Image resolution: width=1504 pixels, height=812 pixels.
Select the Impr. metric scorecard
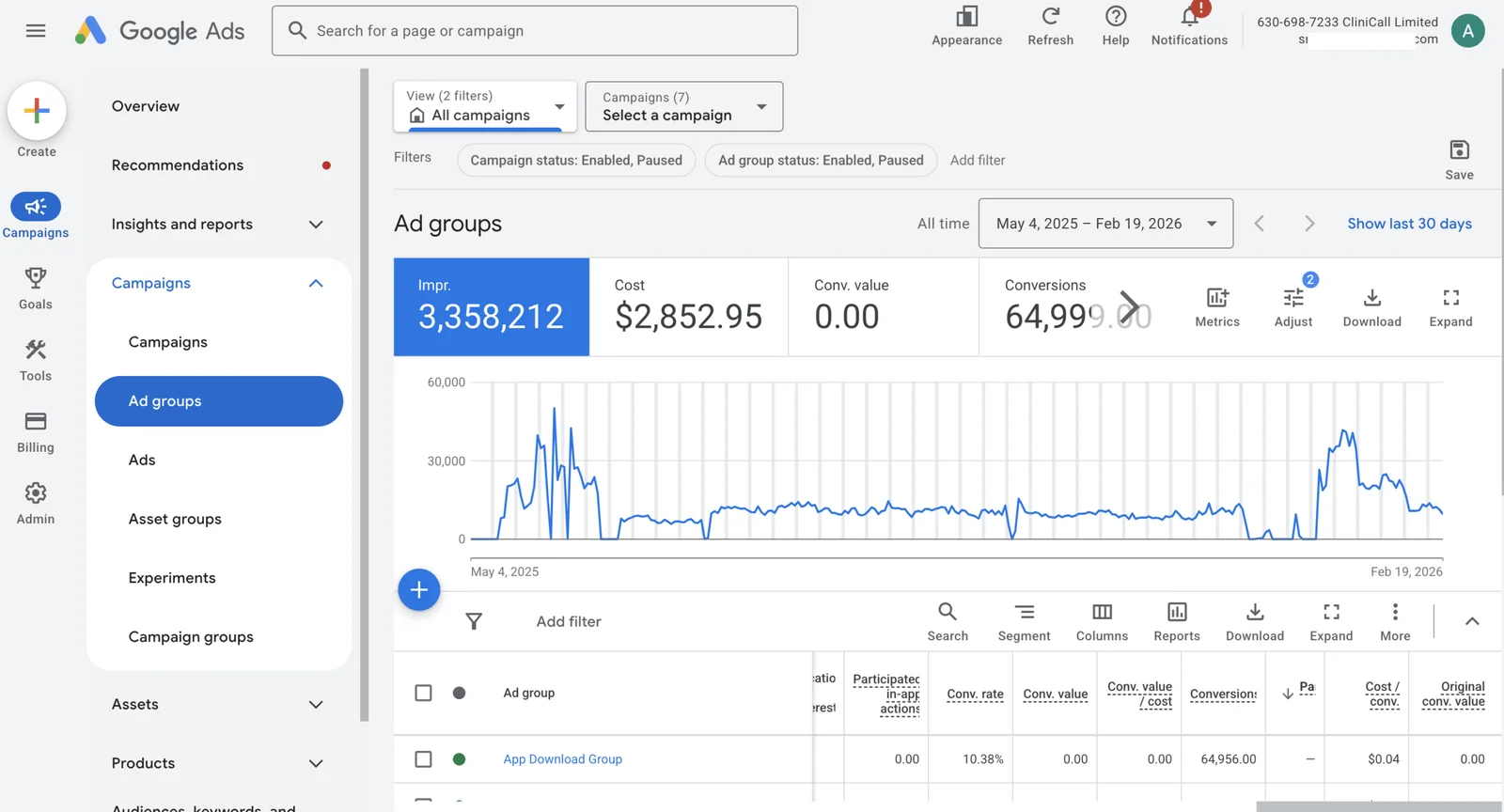[x=492, y=307]
